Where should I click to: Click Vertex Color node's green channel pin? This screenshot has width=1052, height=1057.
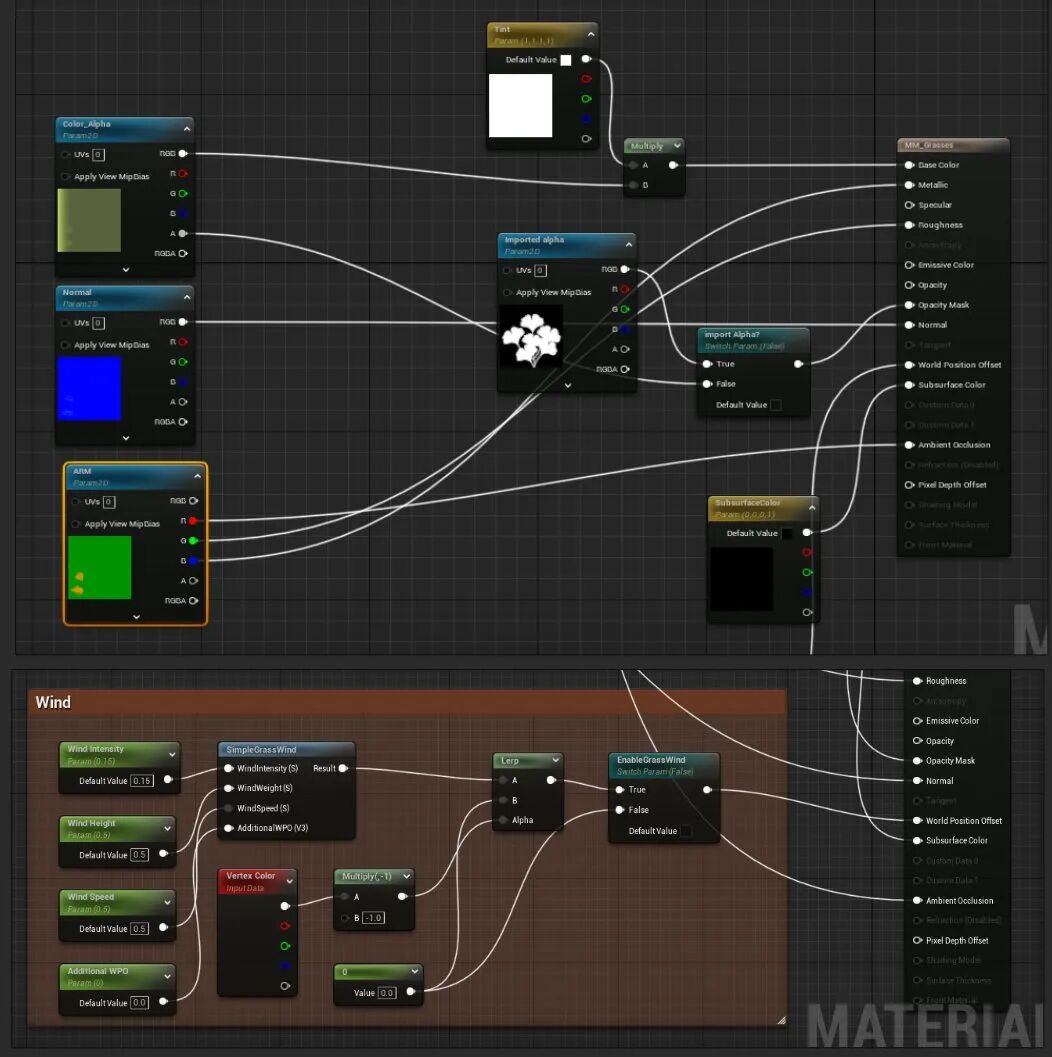(x=285, y=946)
